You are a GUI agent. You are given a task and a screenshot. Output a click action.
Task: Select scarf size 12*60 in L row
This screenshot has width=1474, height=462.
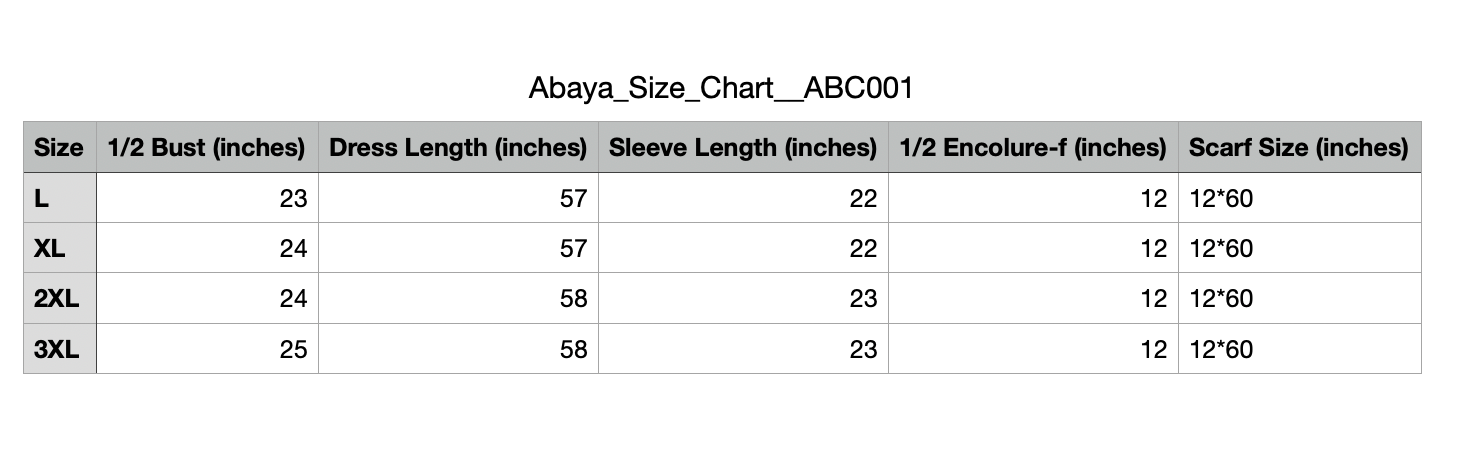click(x=1299, y=198)
